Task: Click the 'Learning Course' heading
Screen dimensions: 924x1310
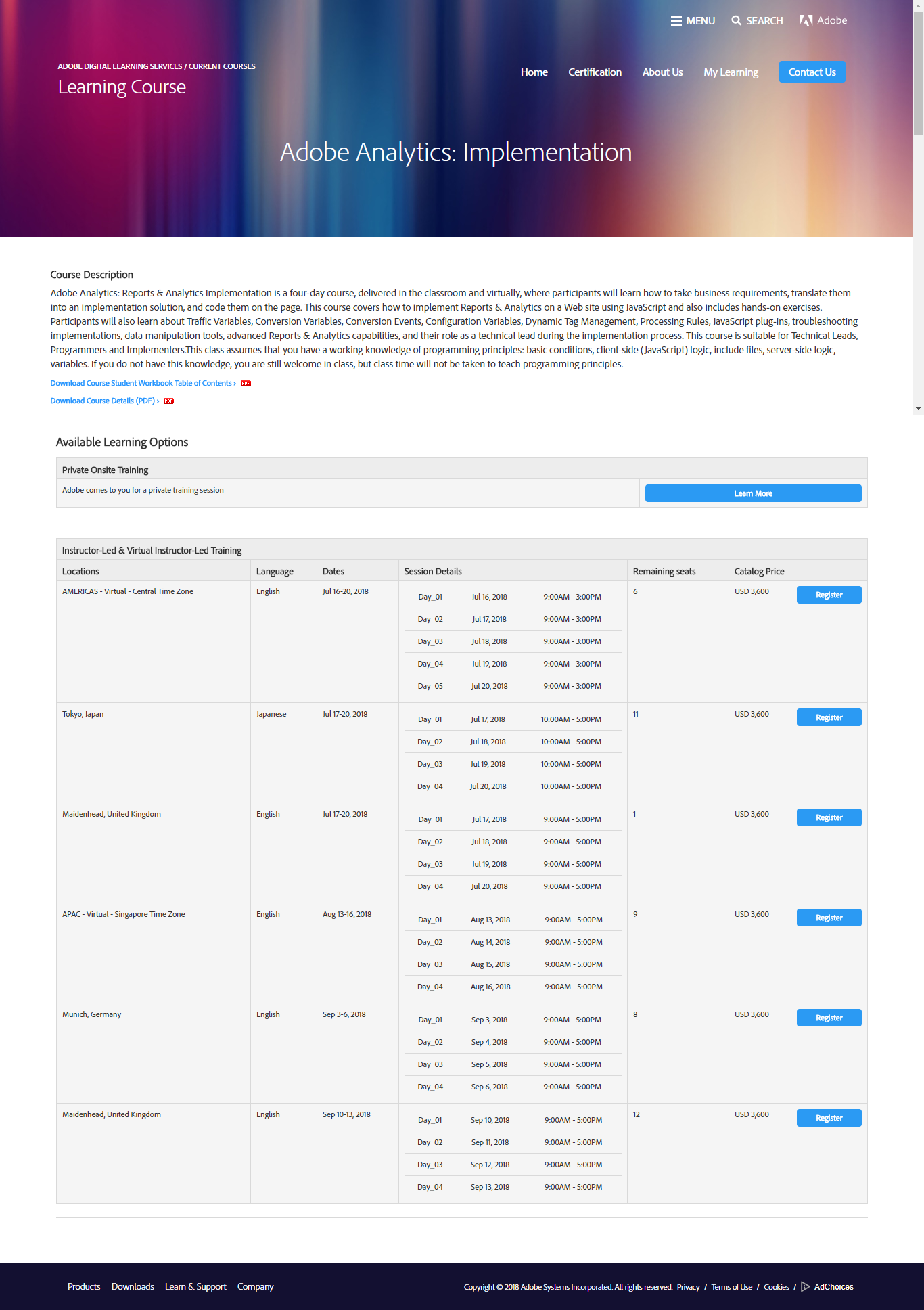Action: pyautogui.click(x=122, y=87)
